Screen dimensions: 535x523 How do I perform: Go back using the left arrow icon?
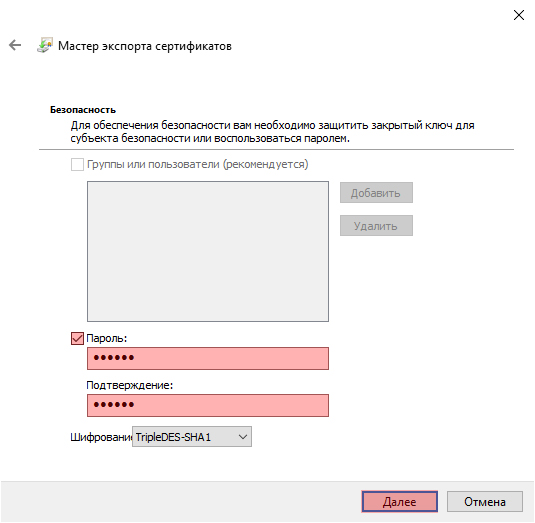[15, 45]
